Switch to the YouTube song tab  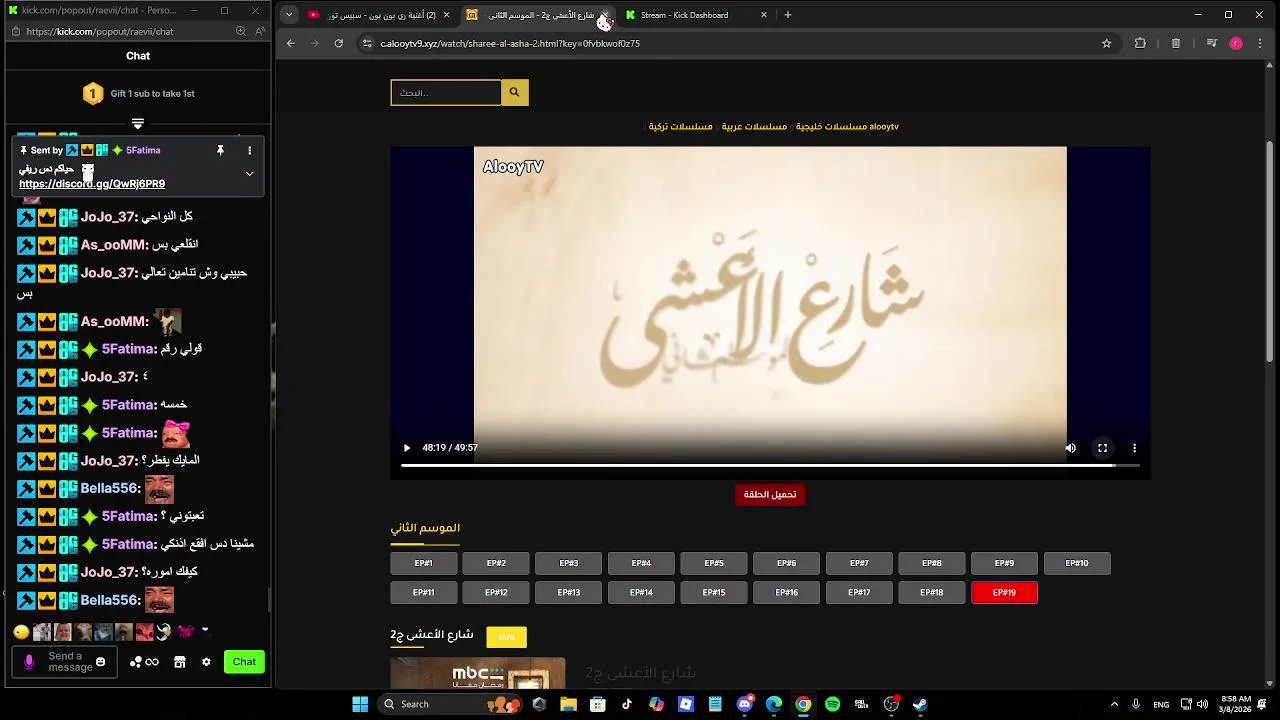point(380,14)
